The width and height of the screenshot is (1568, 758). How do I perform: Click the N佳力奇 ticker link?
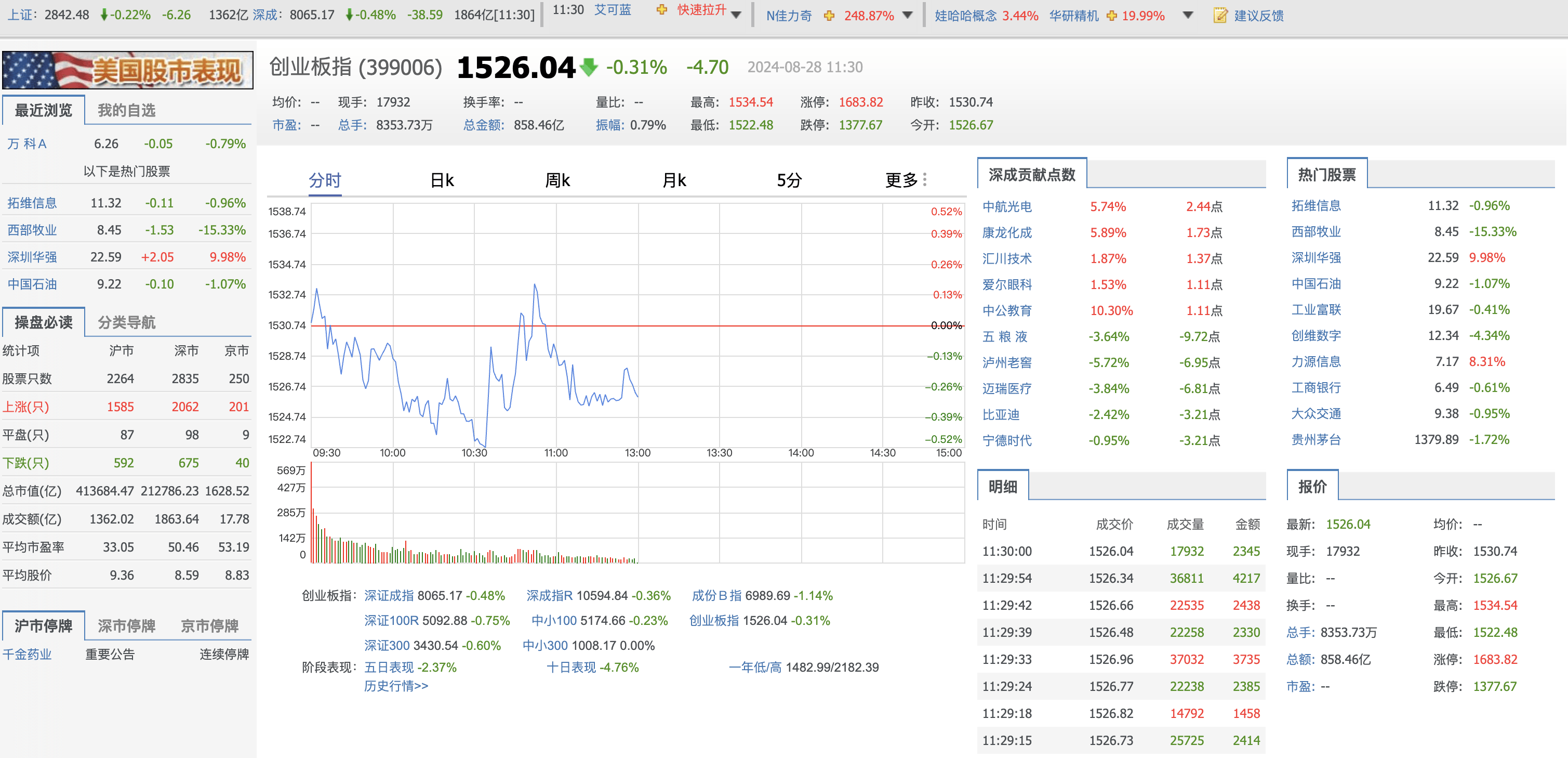pyautogui.click(x=789, y=16)
